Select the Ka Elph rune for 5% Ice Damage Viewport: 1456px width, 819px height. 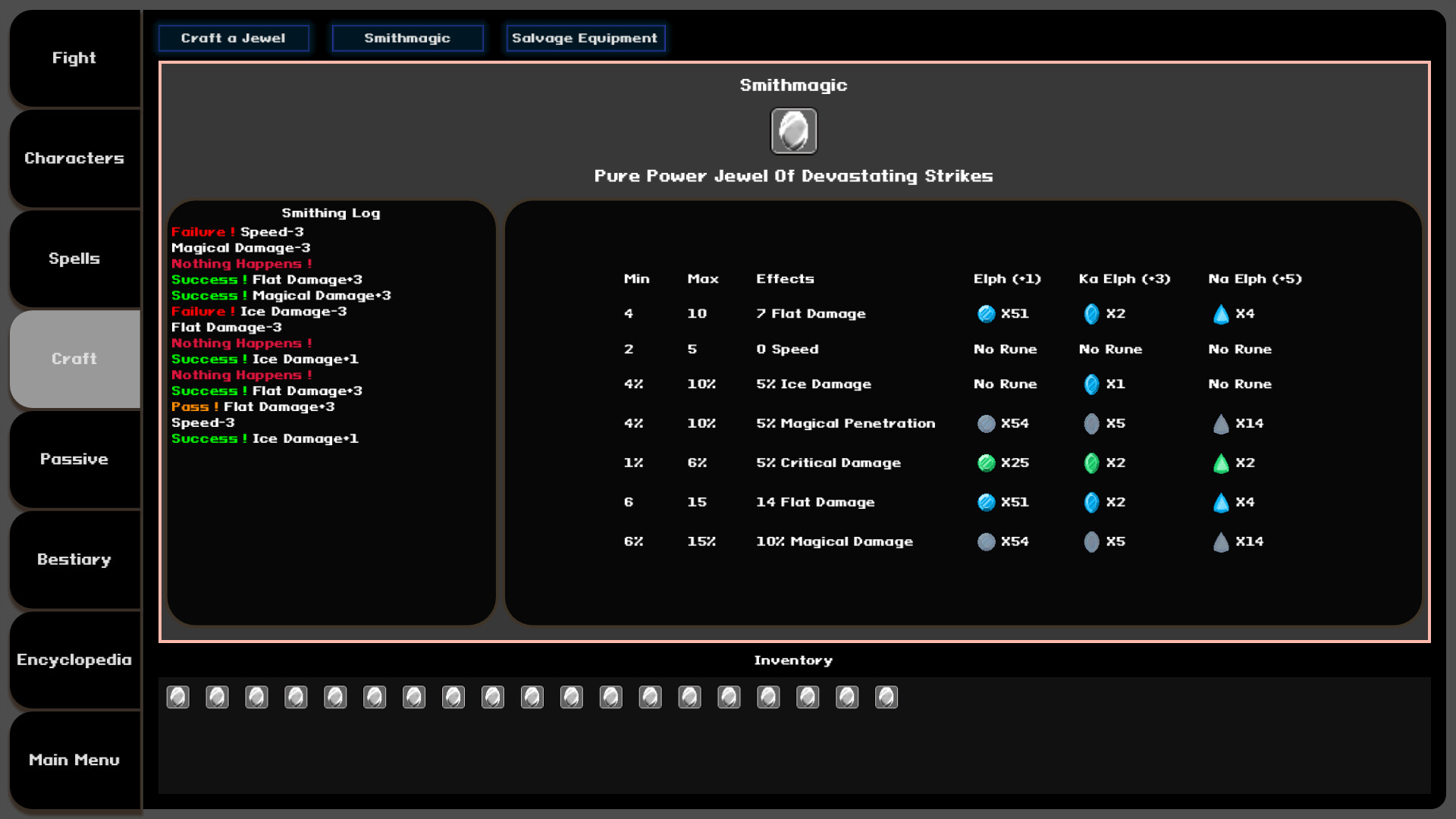1092,384
